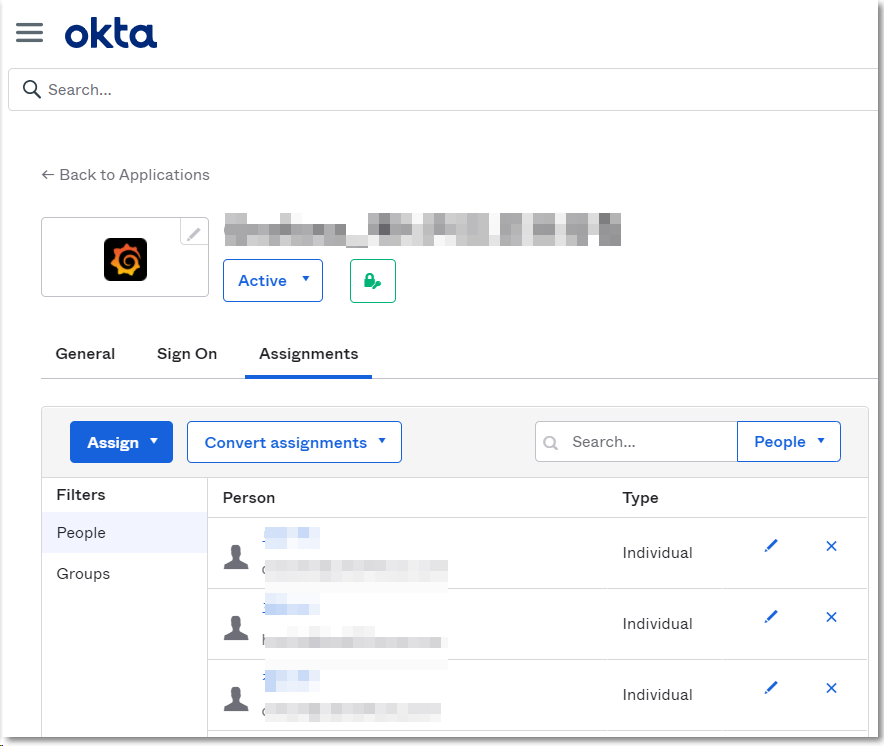Click the first person's avatar icon

pyautogui.click(x=236, y=557)
